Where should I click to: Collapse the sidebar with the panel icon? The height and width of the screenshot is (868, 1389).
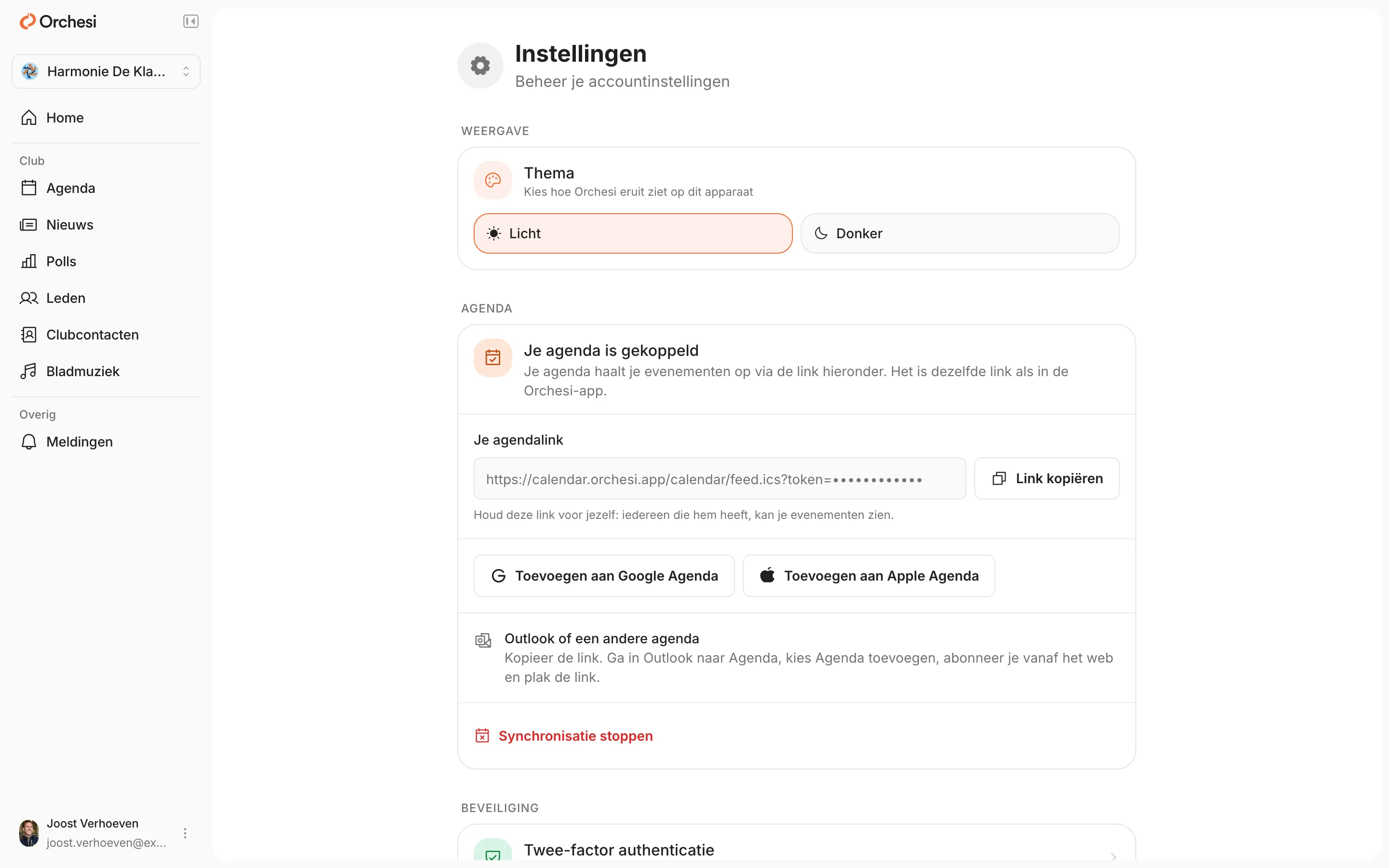coord(191,21)
